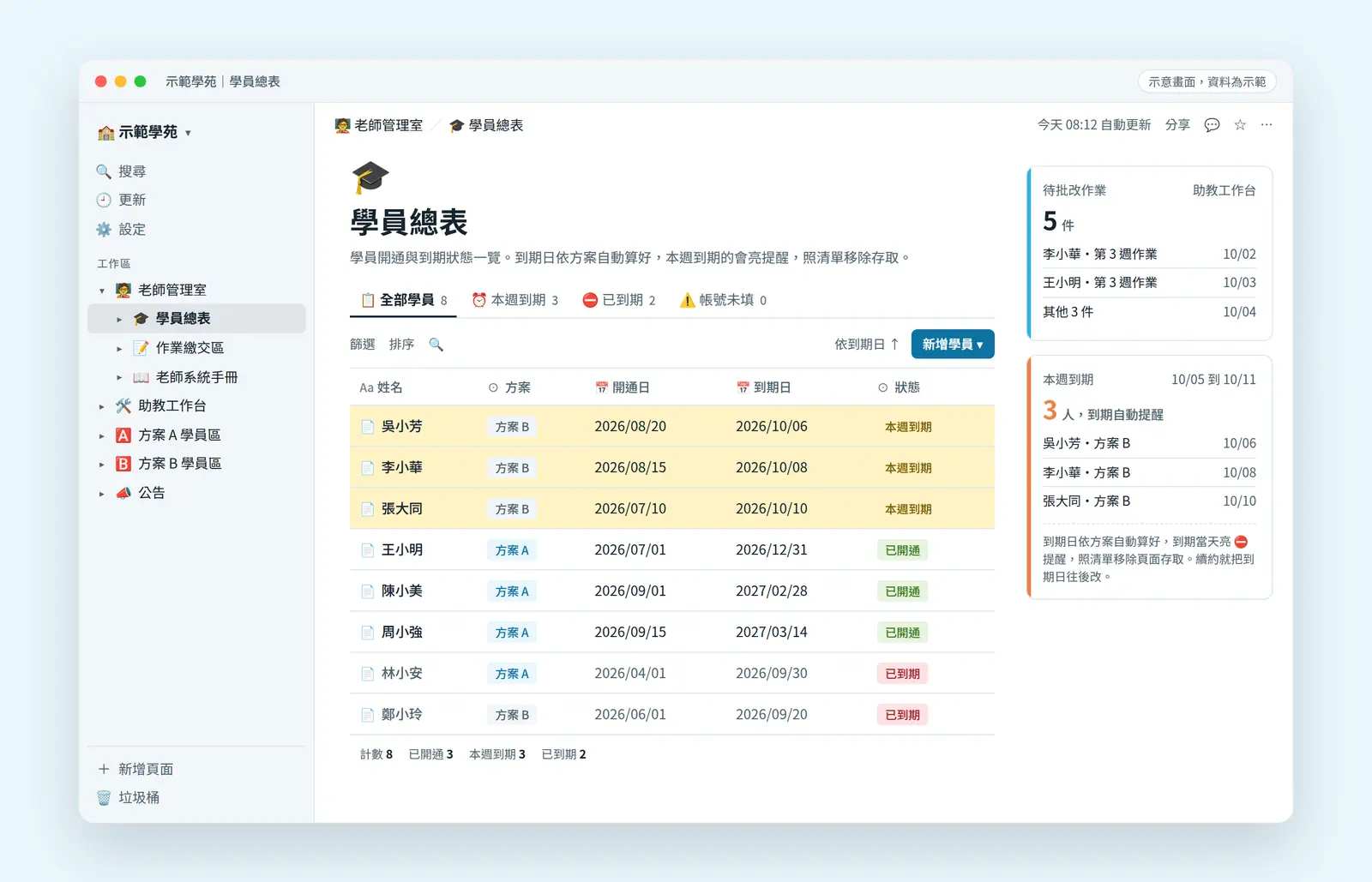The height and width of the screenshot is (882, 1372).
Task: Click the graduation cap page icon above the title
Action: [370, 177]
